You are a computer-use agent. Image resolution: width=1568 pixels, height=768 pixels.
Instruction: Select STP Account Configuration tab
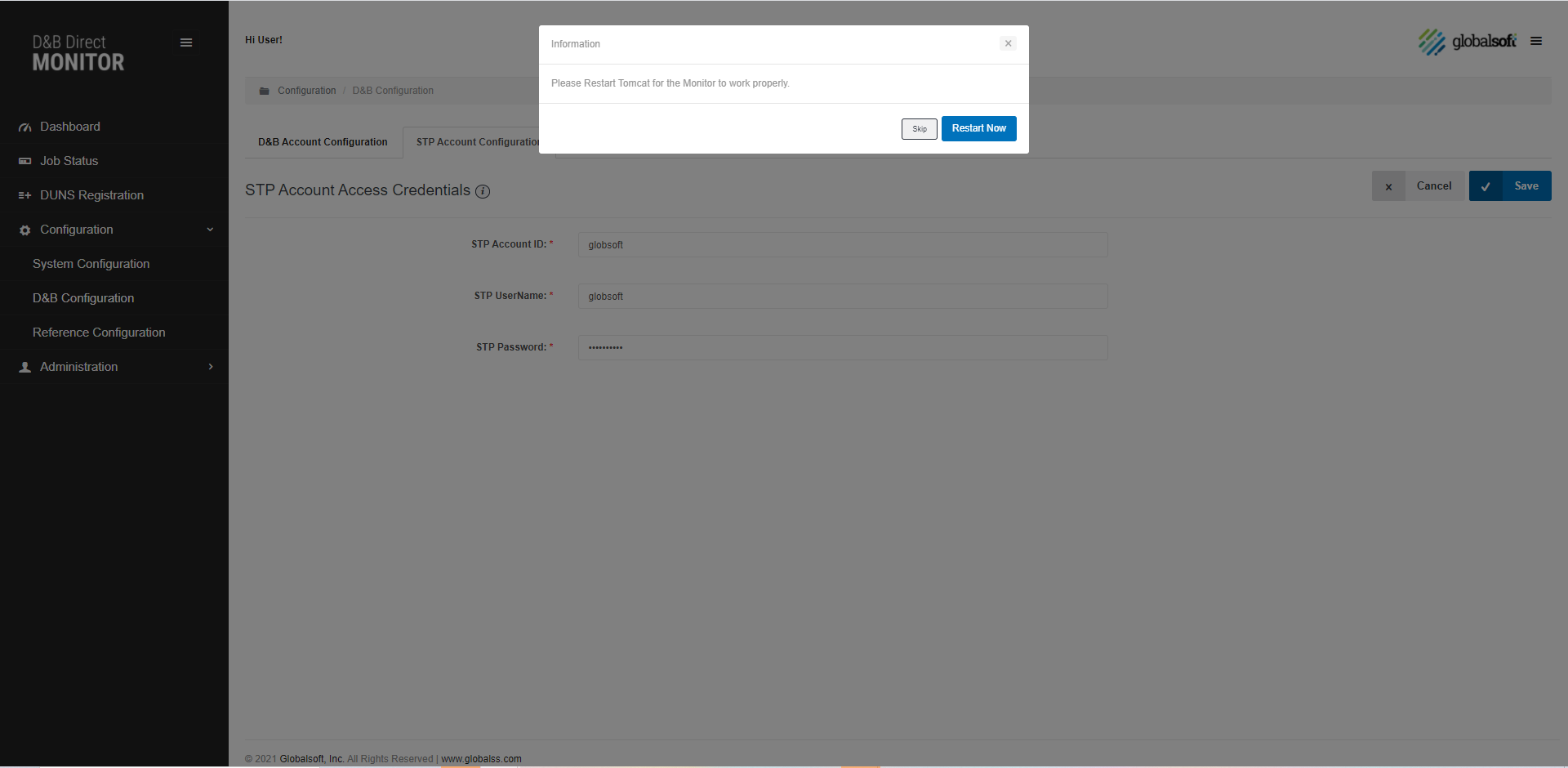[478, 142]
